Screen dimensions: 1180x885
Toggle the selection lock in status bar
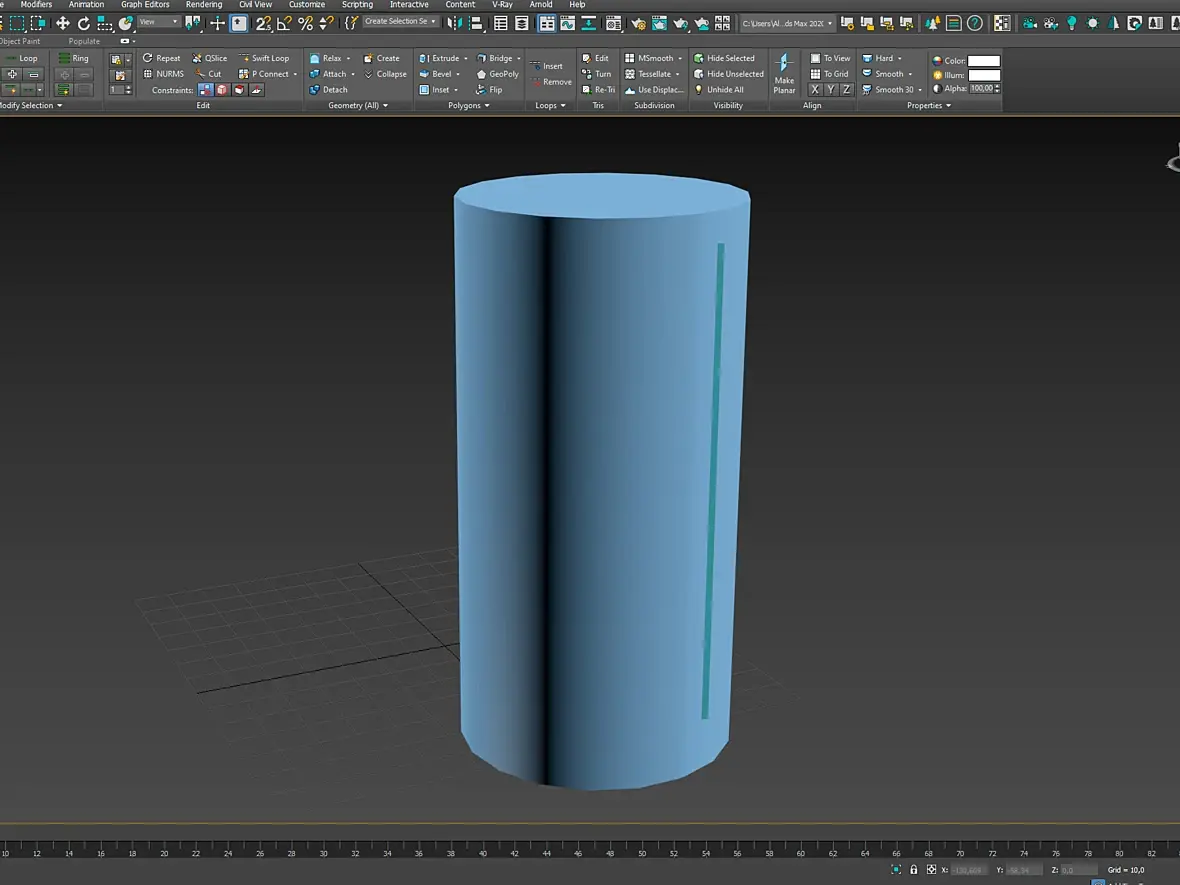[x=914, y=869]
